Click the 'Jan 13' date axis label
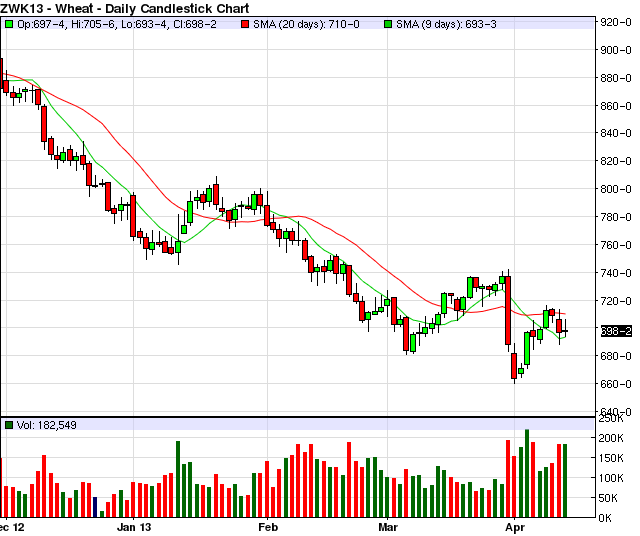 pyautogui.click(x=134, y=527)
